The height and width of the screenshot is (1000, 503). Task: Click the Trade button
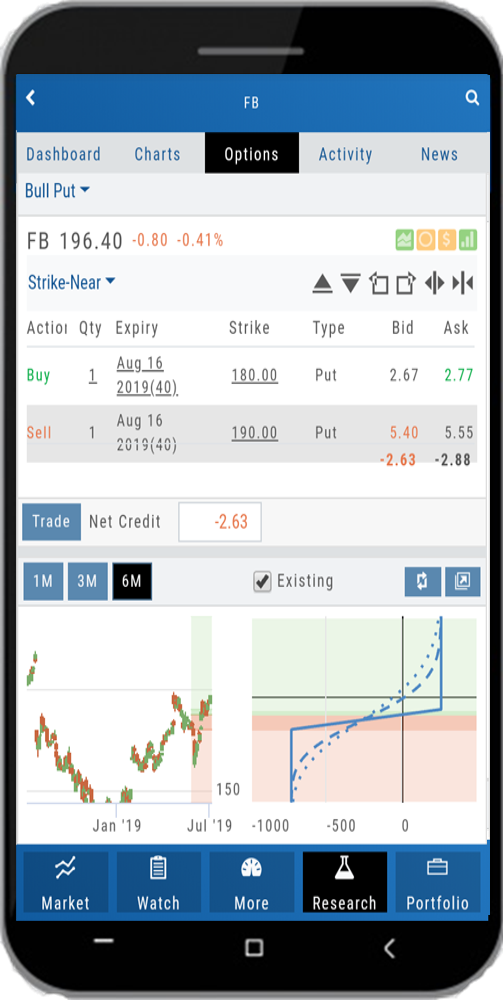tap(52, 522)
